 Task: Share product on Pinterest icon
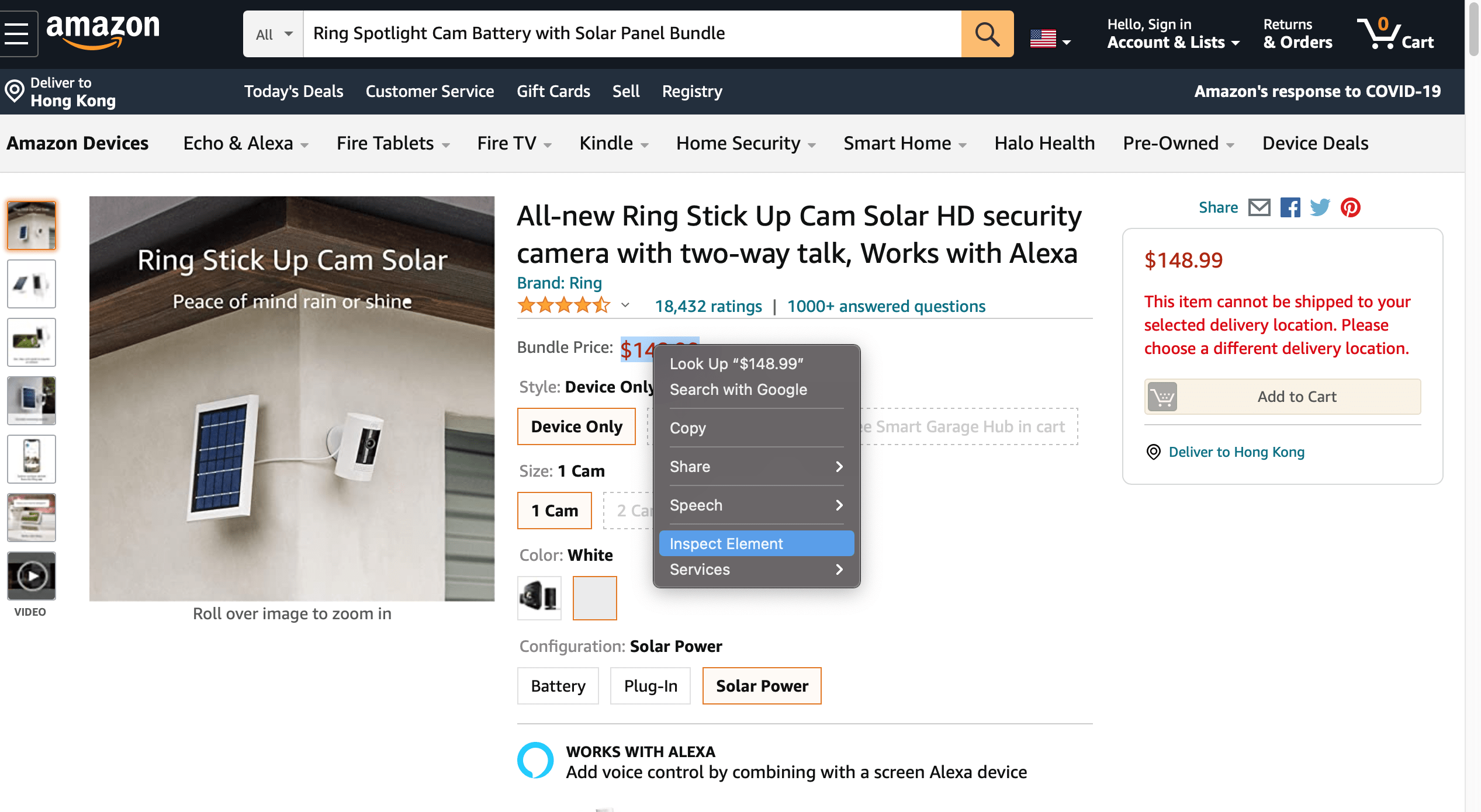[1350, 207]
